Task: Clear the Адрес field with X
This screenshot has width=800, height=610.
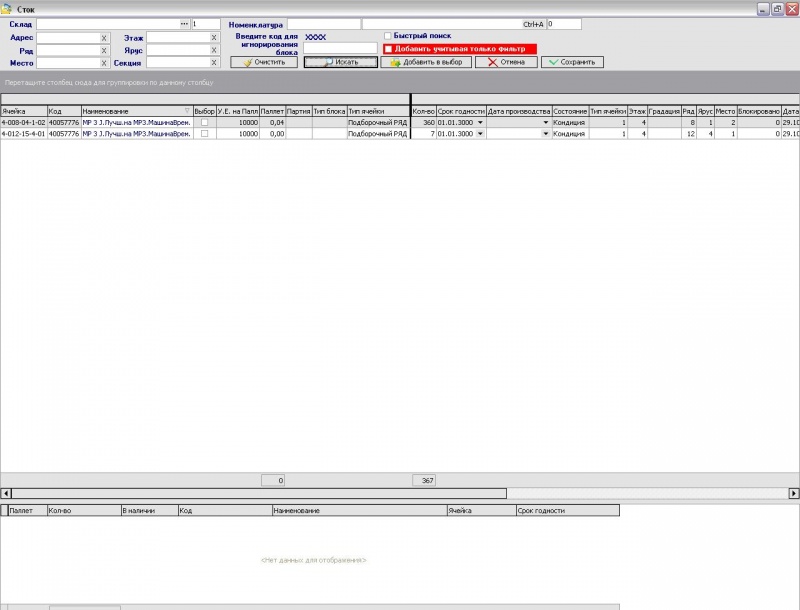Action: [104, 37]
